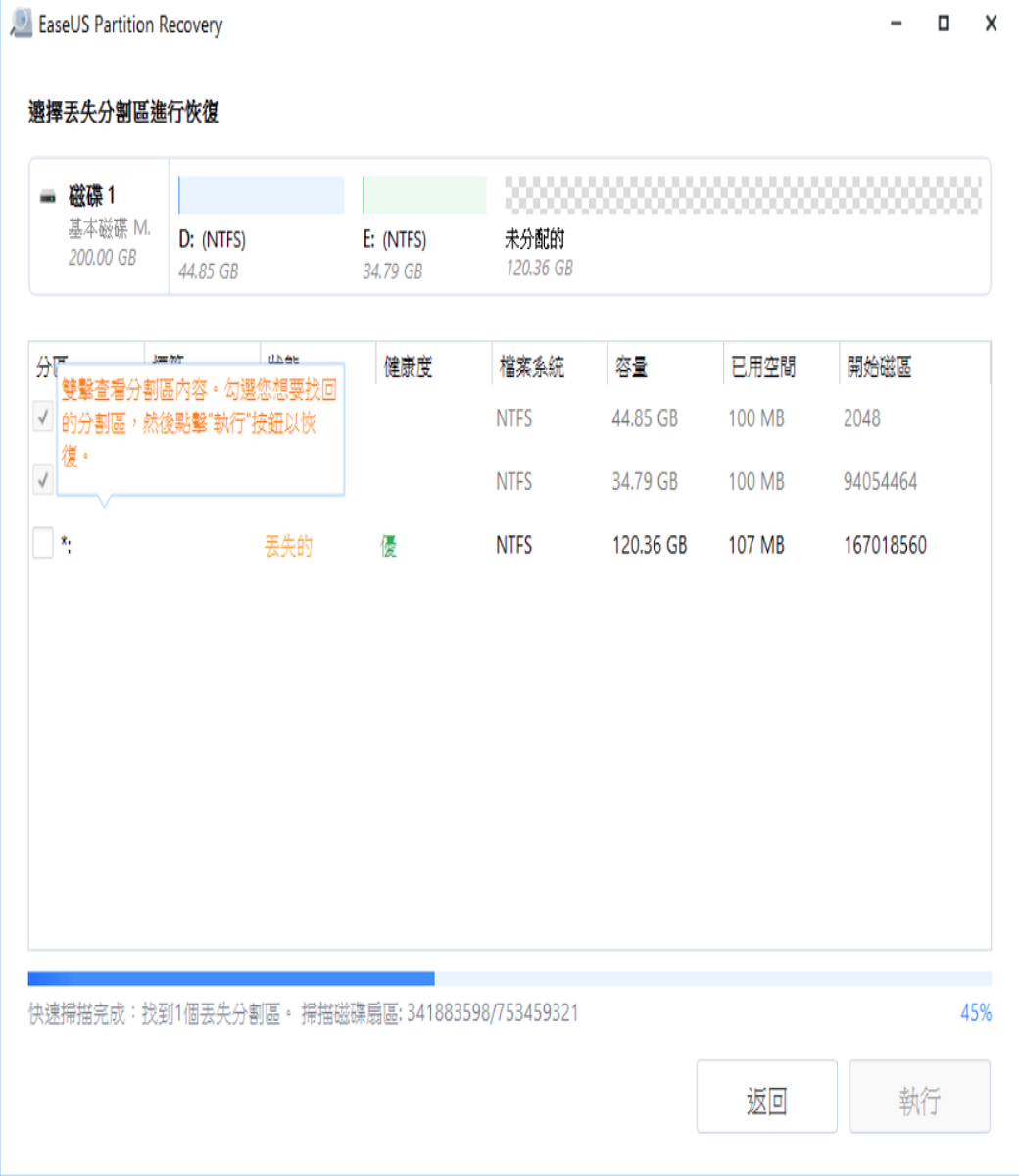Image resolution: width=1019 pixels, height=1176 pixels.
Task: Click the 200.00 GB disk size text
Action: pyautogui.click(x=102, y=257)
